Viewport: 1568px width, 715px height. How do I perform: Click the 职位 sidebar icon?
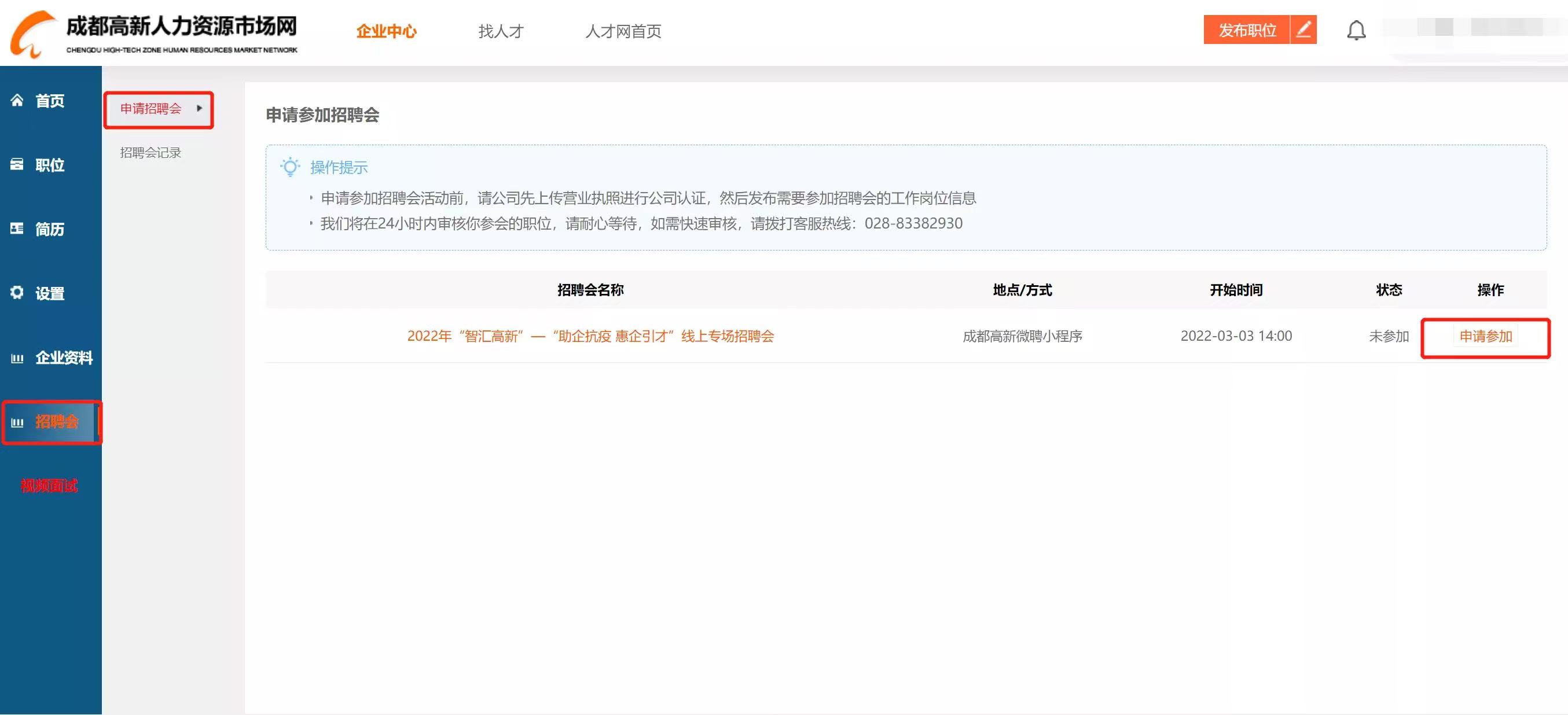(x=17, y=164)
